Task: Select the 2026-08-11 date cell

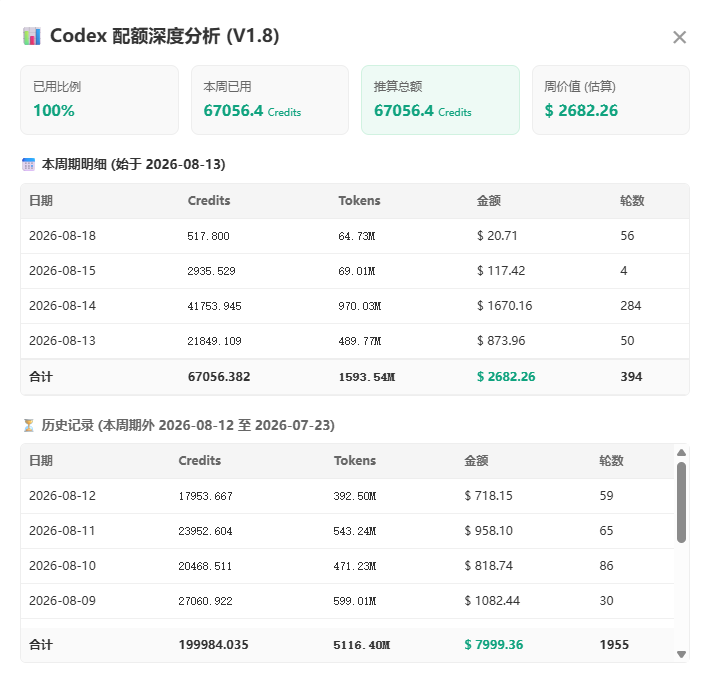Action: [62, 531]
